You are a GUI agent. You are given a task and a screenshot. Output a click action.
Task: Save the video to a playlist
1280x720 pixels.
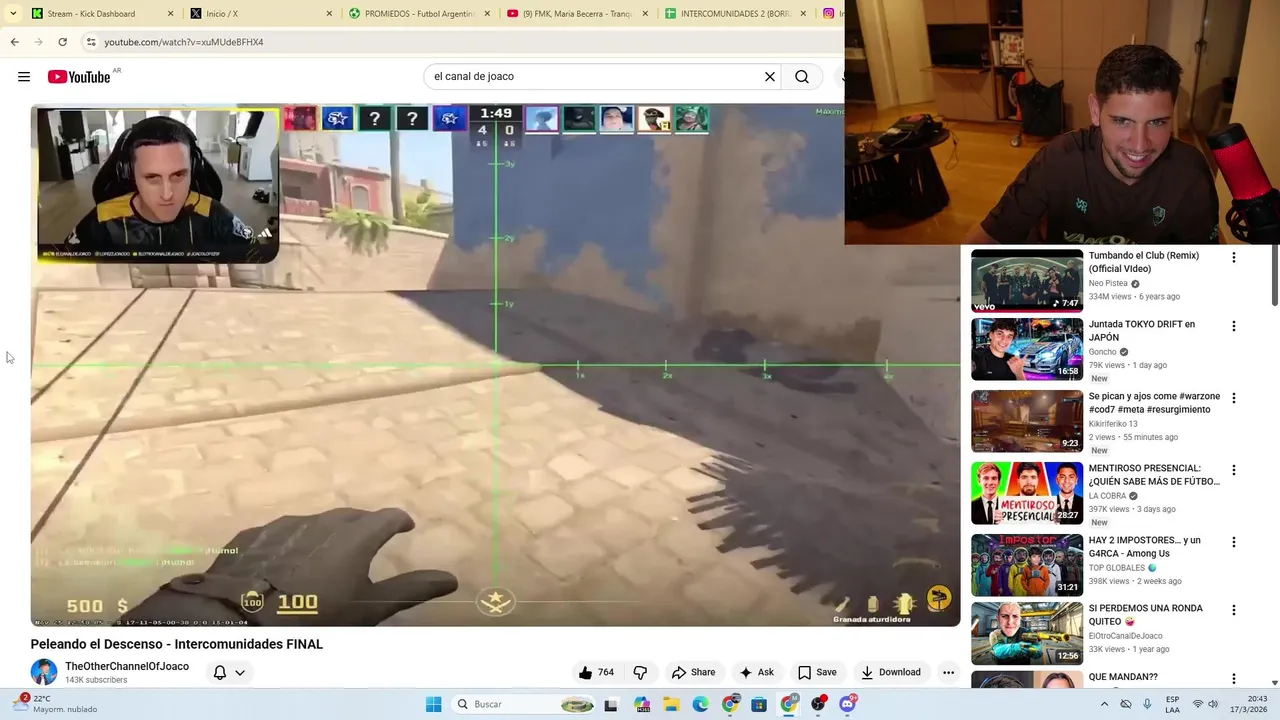[x=817, y=672]
